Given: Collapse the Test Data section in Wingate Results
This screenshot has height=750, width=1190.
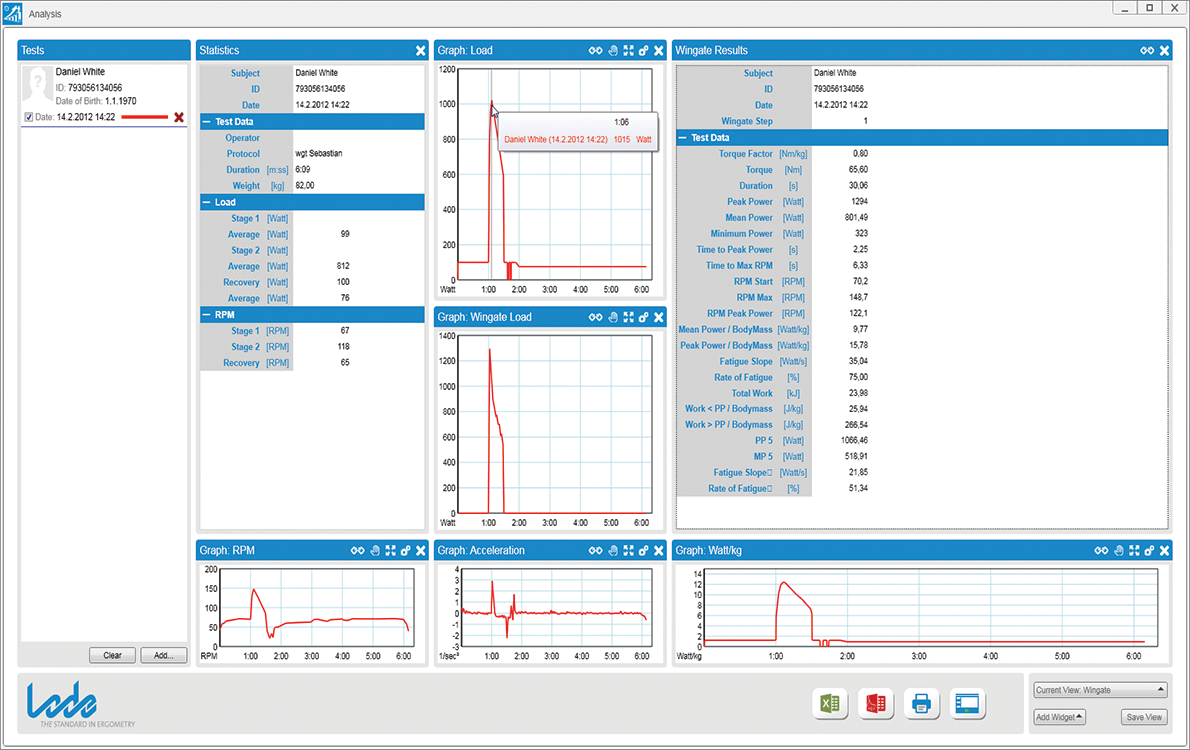Looking at the screenshot, I should pos(684,137).
